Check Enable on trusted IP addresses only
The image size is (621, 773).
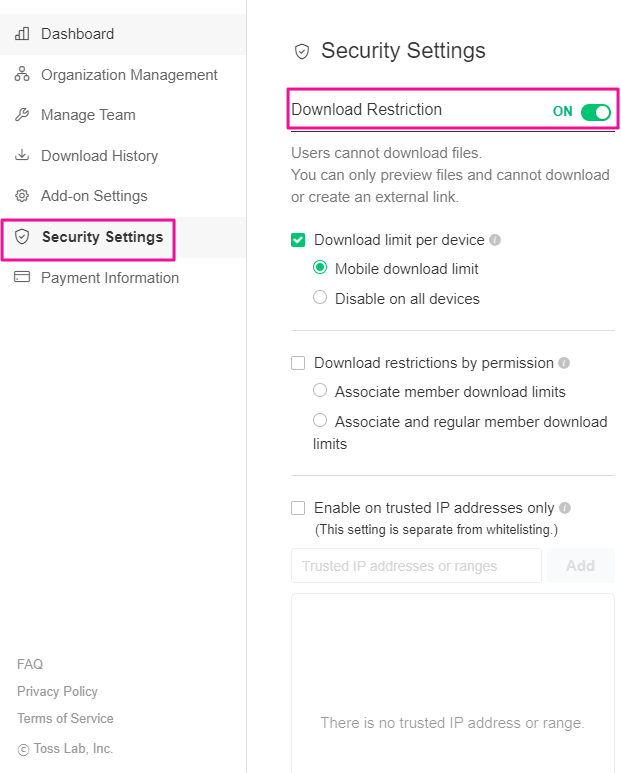[x=298, y=508]
